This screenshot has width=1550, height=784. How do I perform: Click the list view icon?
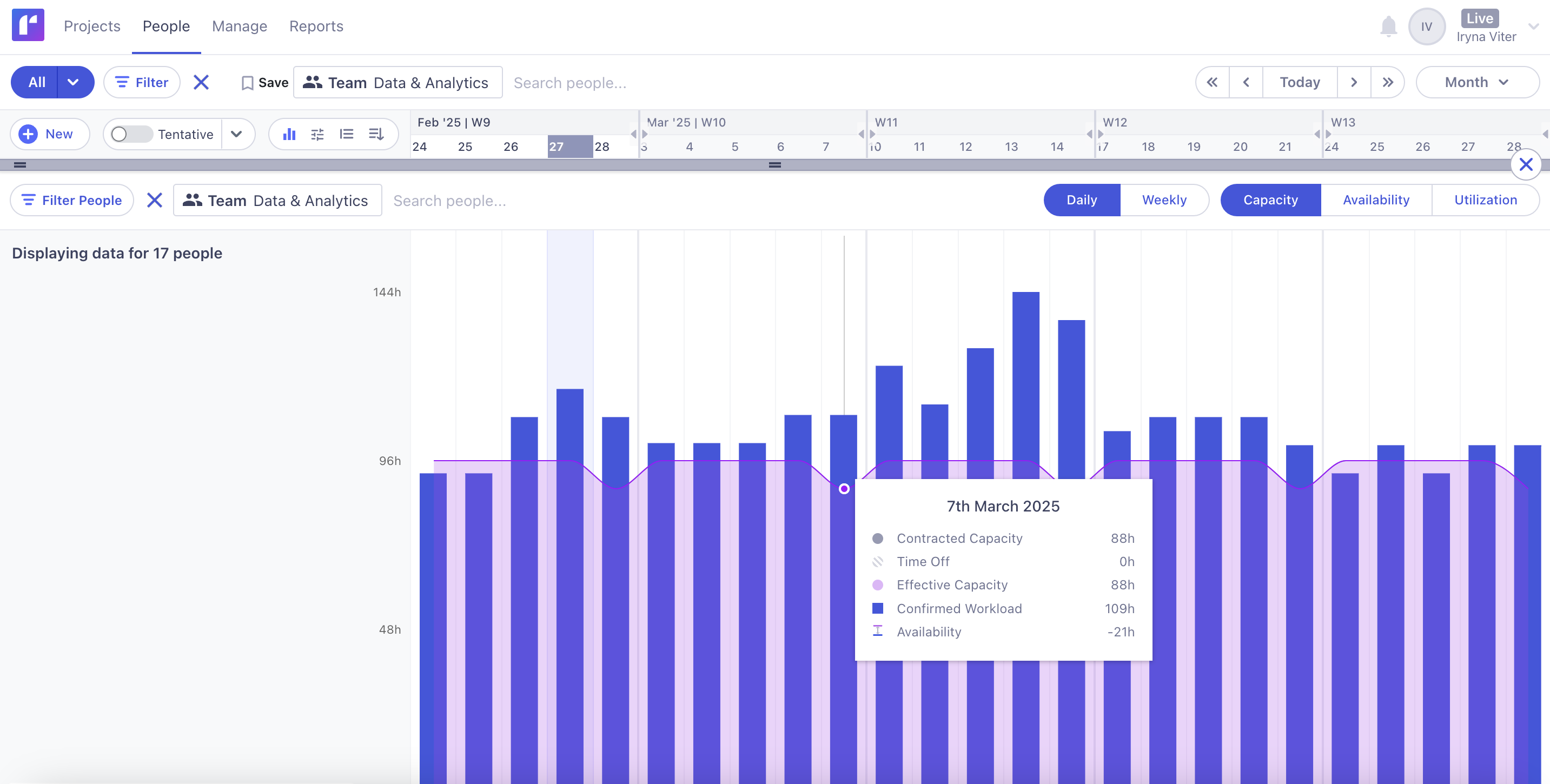tap(346, 134)
